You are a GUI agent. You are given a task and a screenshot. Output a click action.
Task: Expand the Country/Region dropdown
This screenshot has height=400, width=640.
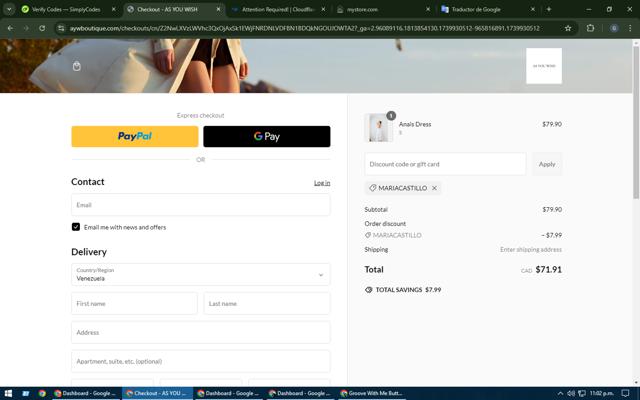click(x=200, y=274)
